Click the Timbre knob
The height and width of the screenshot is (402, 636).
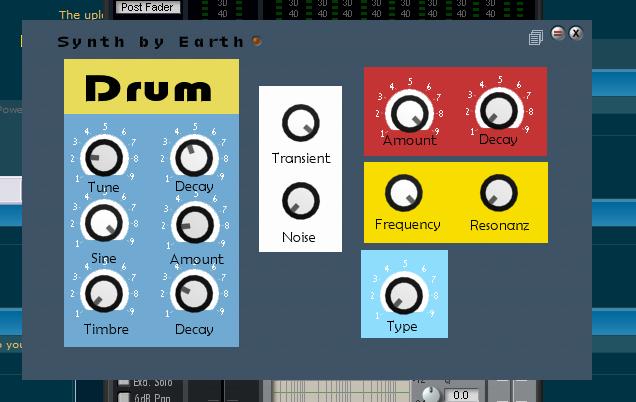tap(102, 293)
